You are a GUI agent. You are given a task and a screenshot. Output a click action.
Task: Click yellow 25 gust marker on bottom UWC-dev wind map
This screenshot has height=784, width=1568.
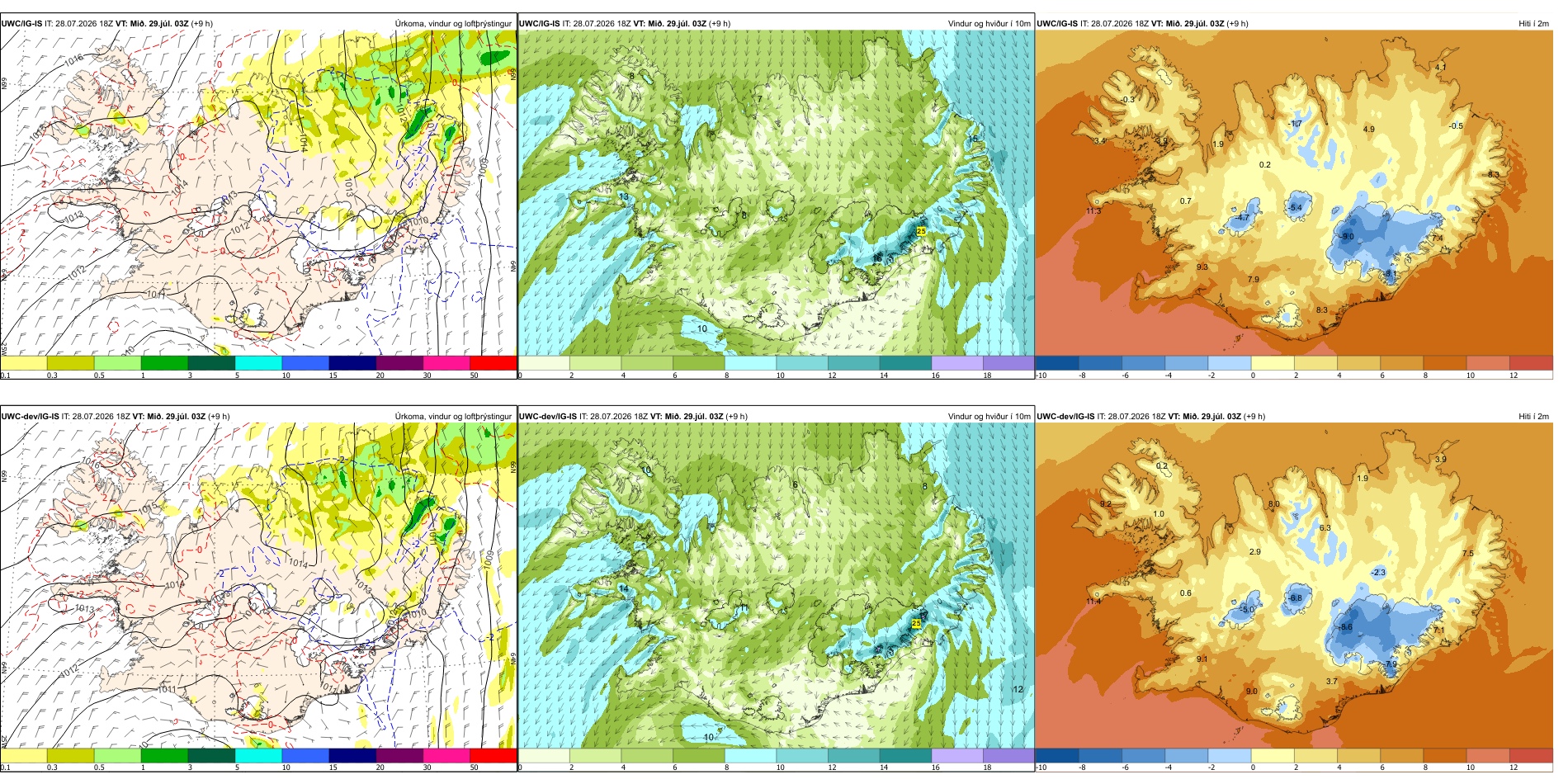click(916, 624)
